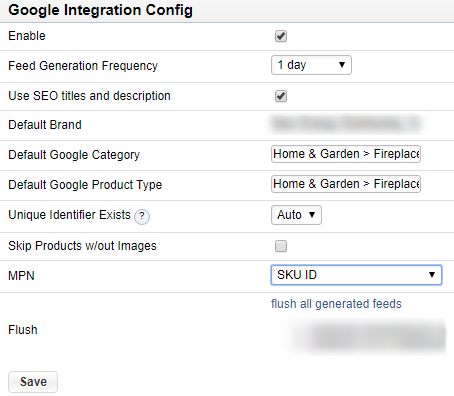
Task: Focus the Default Google Category input field
Action: 346,154
